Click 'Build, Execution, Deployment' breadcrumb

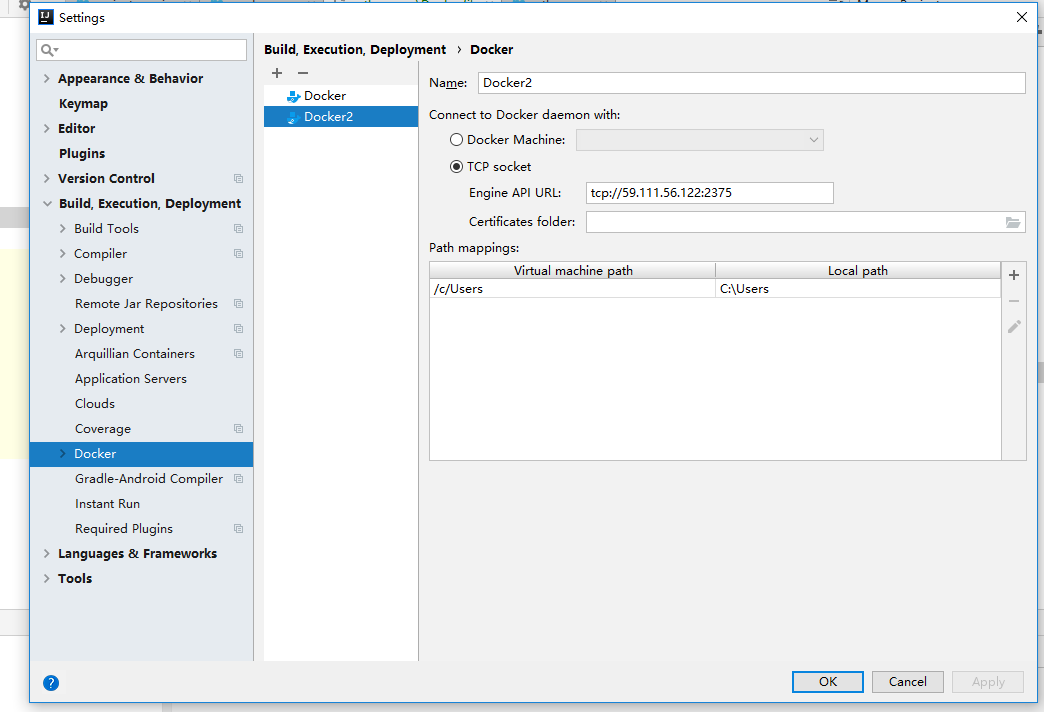click(x=355, y=49)
